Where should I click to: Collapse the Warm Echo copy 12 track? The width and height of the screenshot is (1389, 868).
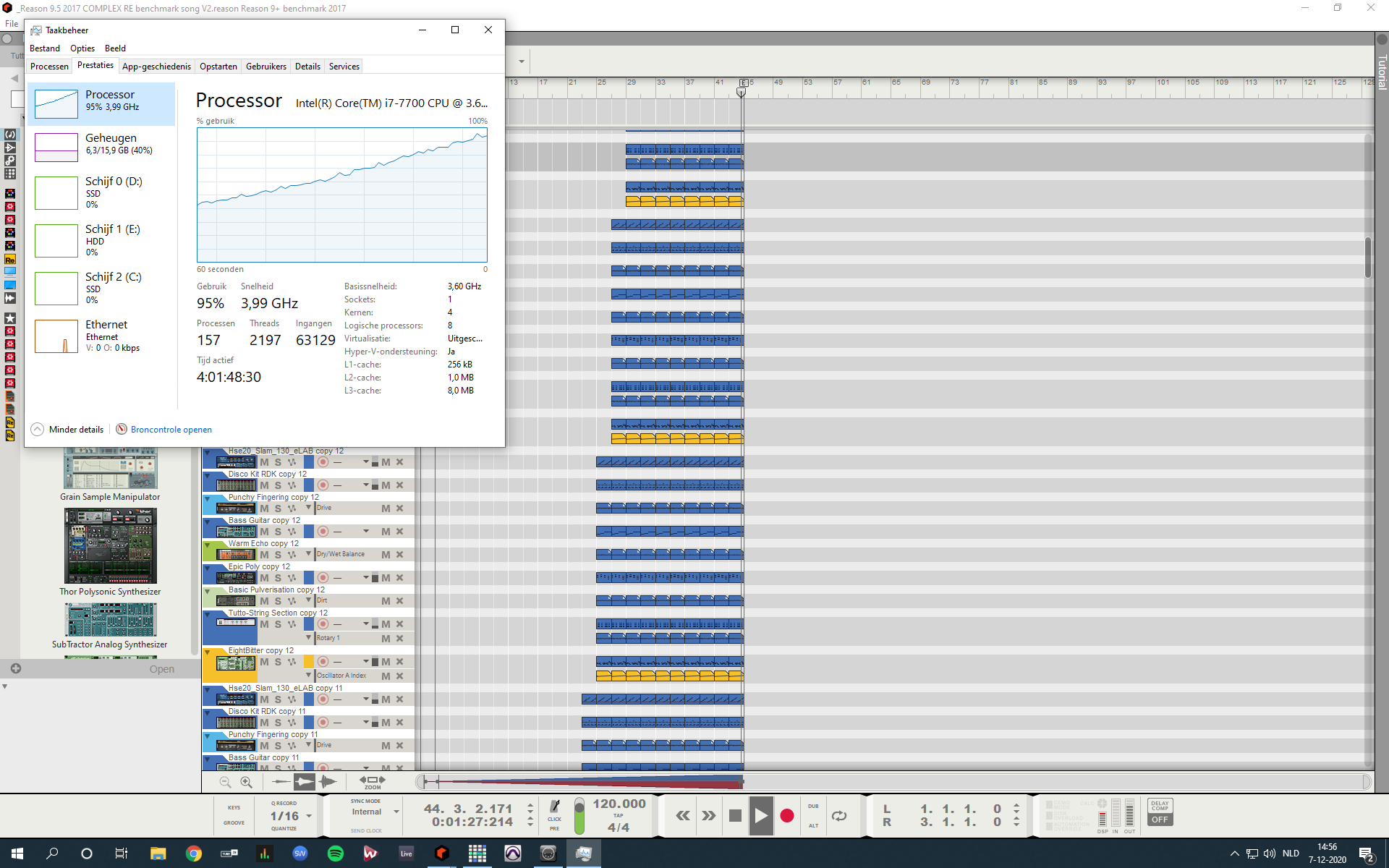pyautogui.click(x=208, y=545)
